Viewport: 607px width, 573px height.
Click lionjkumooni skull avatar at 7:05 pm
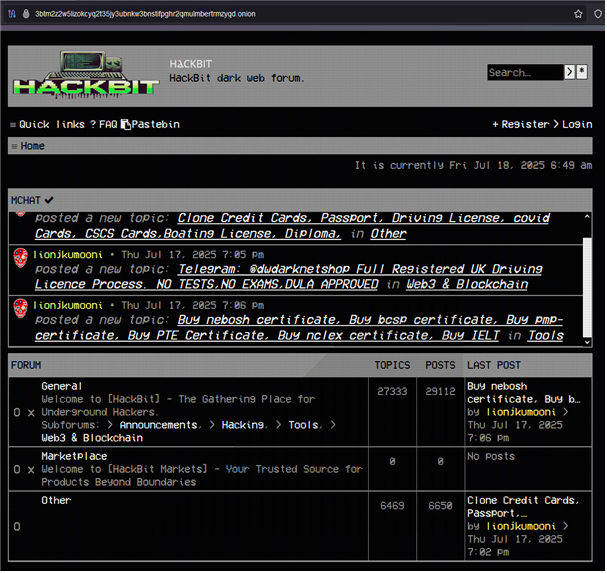click(21, 258)
